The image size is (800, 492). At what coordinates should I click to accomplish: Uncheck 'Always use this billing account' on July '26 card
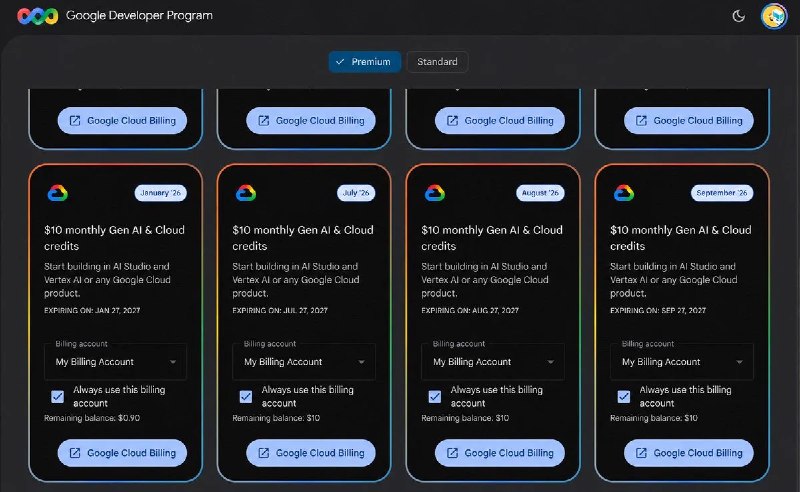[x=246, y=397]
